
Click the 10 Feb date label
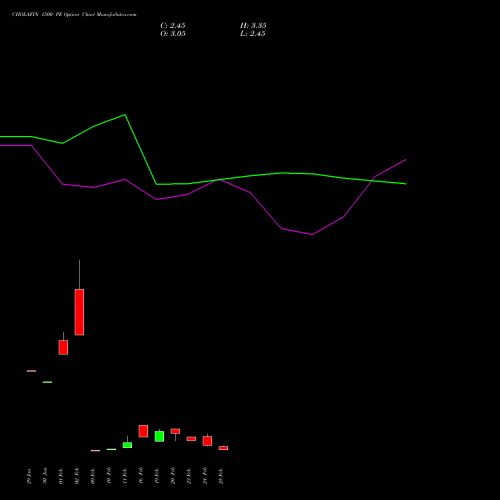point(109,476)
